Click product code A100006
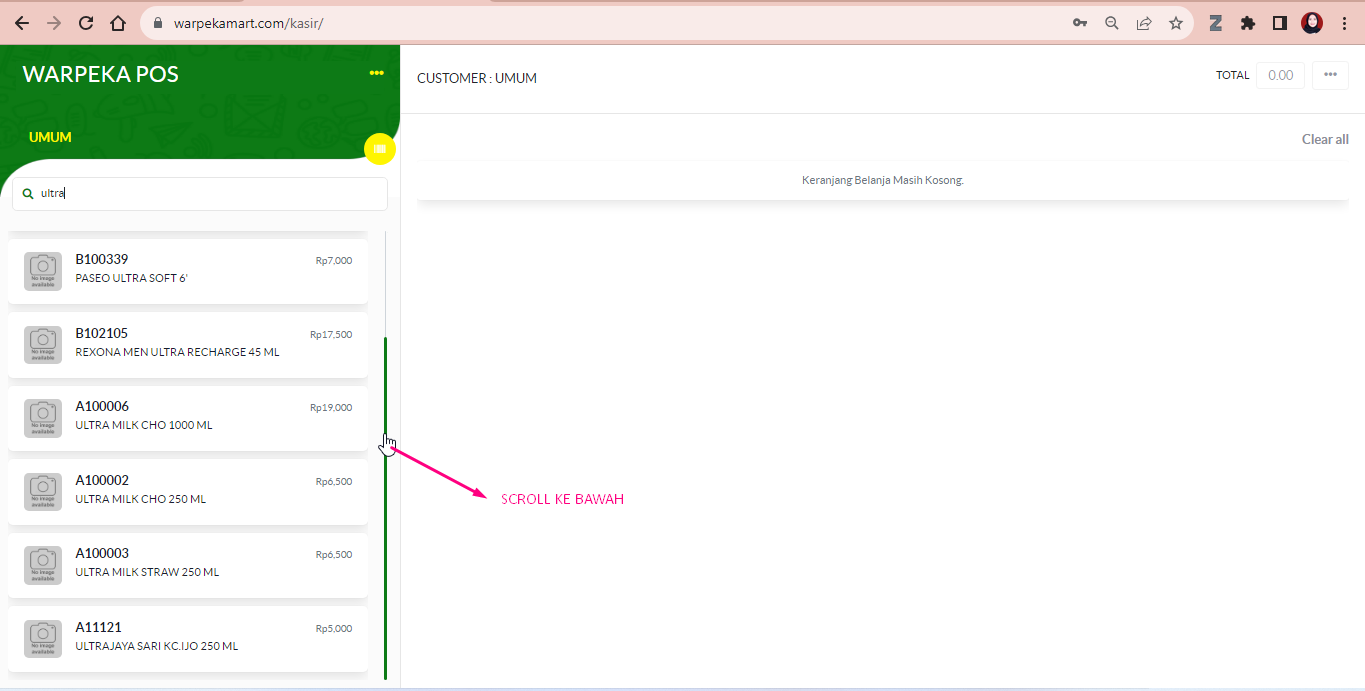 coord(102,406)
